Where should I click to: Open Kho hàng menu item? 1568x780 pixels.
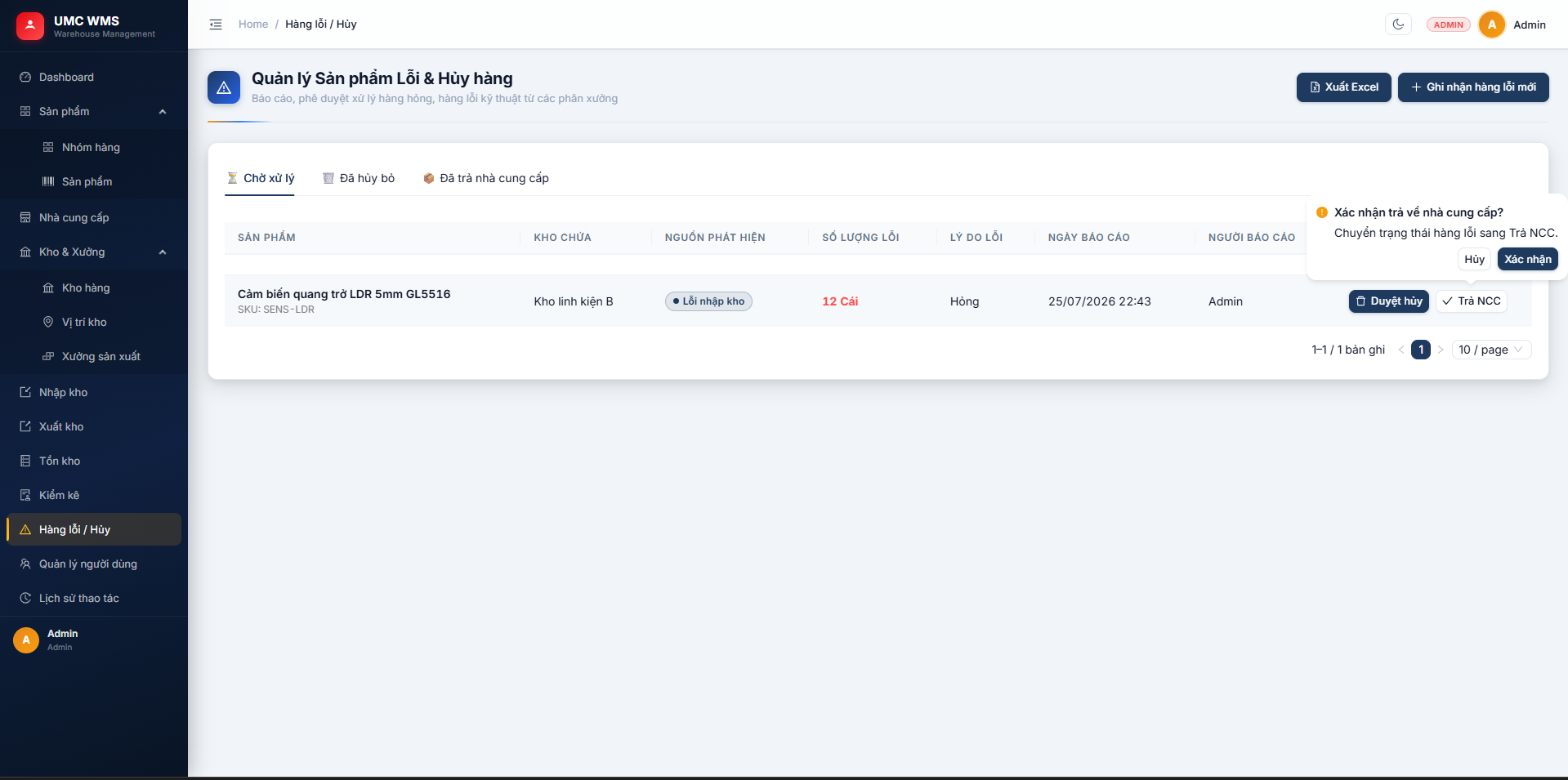click(x=94, y=287)
